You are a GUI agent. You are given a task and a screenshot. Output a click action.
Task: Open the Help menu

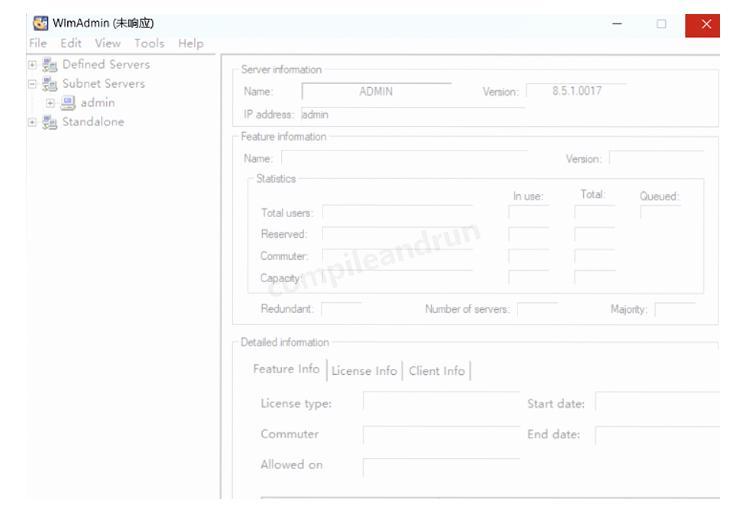click(191, 43)
